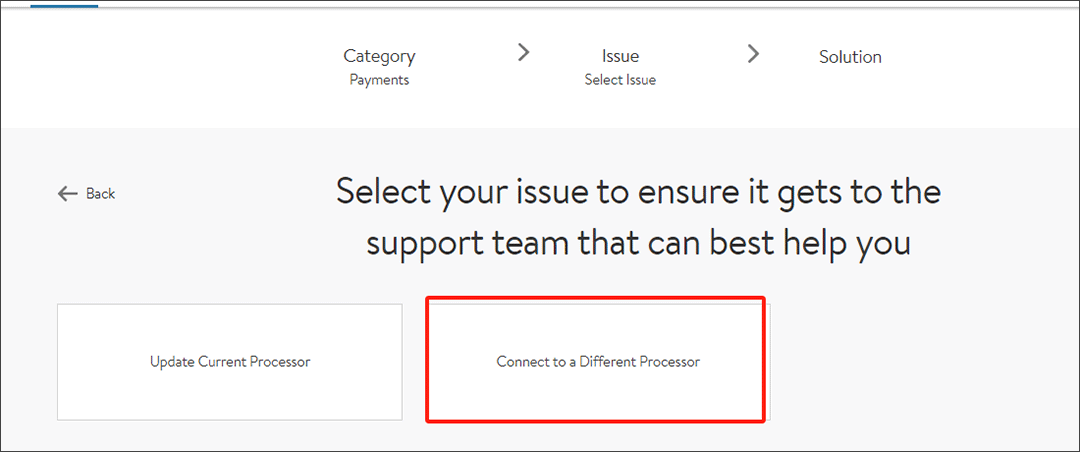Choose the Update Current Processor card
1080x452 pixels.
tap(230, 362)
